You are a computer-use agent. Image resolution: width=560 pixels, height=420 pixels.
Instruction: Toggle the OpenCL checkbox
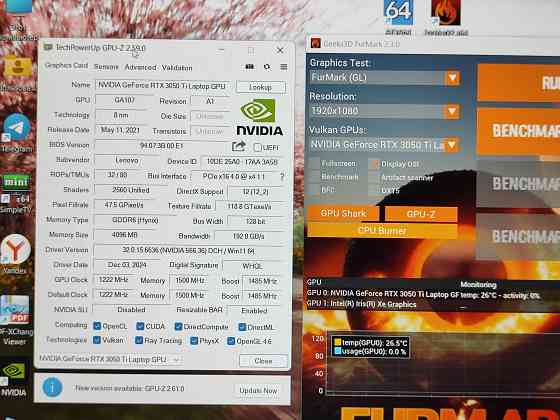(97, 326)
